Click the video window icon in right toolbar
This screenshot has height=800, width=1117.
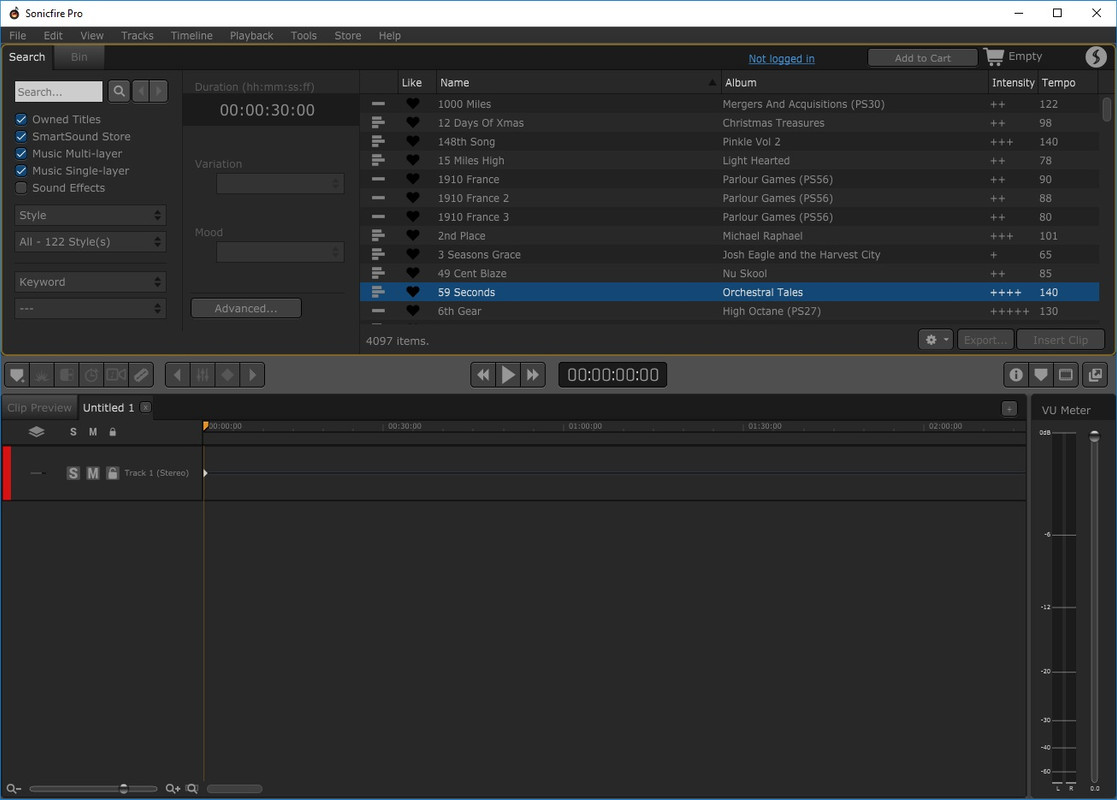(x=1066, y=375)
